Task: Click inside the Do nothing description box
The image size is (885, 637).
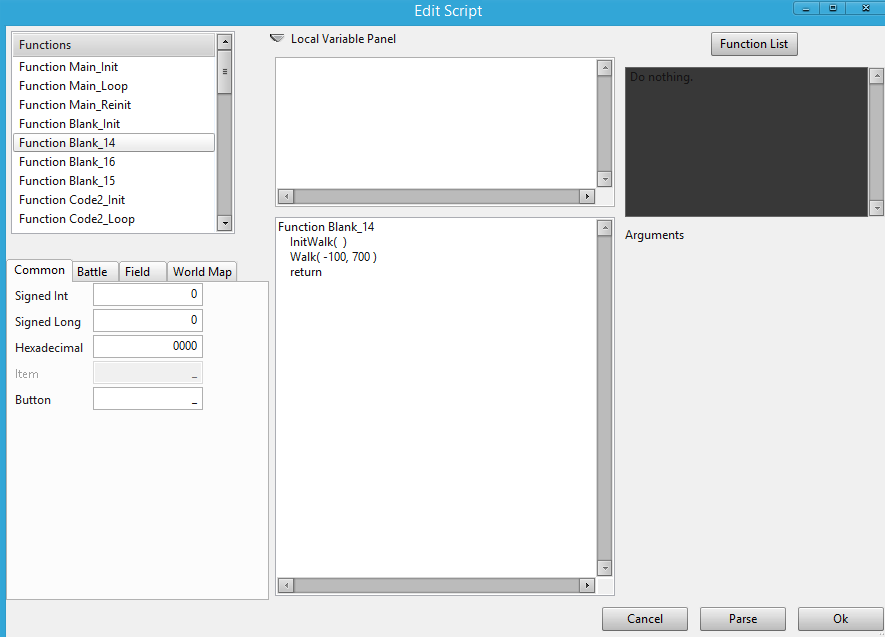Action: coord(746,142)
